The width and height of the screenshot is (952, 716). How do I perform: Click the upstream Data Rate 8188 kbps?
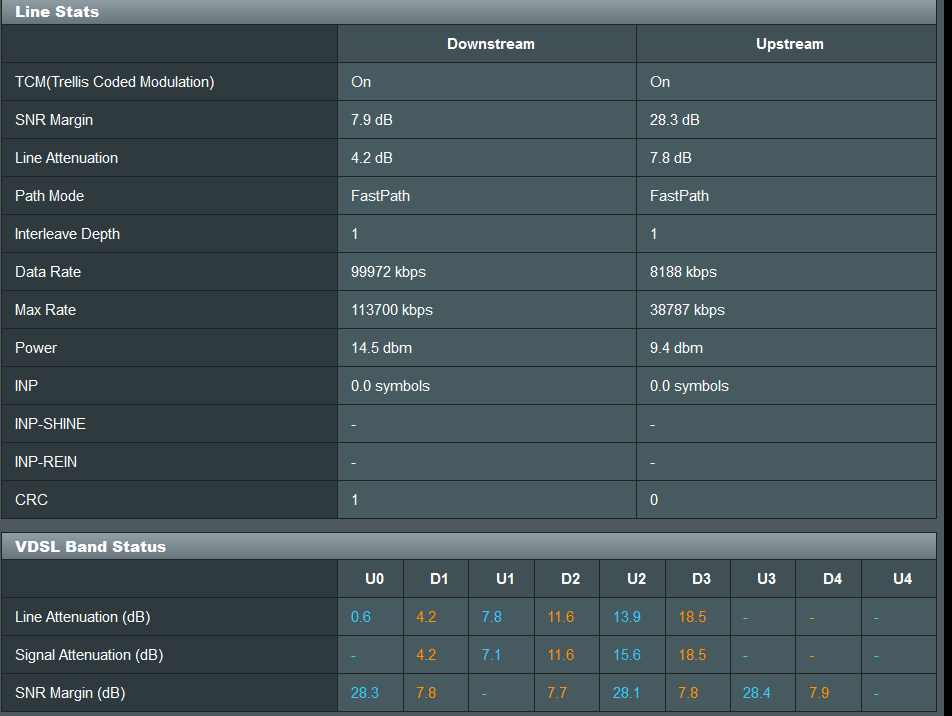pyautogui.click(x=683, y=271)
